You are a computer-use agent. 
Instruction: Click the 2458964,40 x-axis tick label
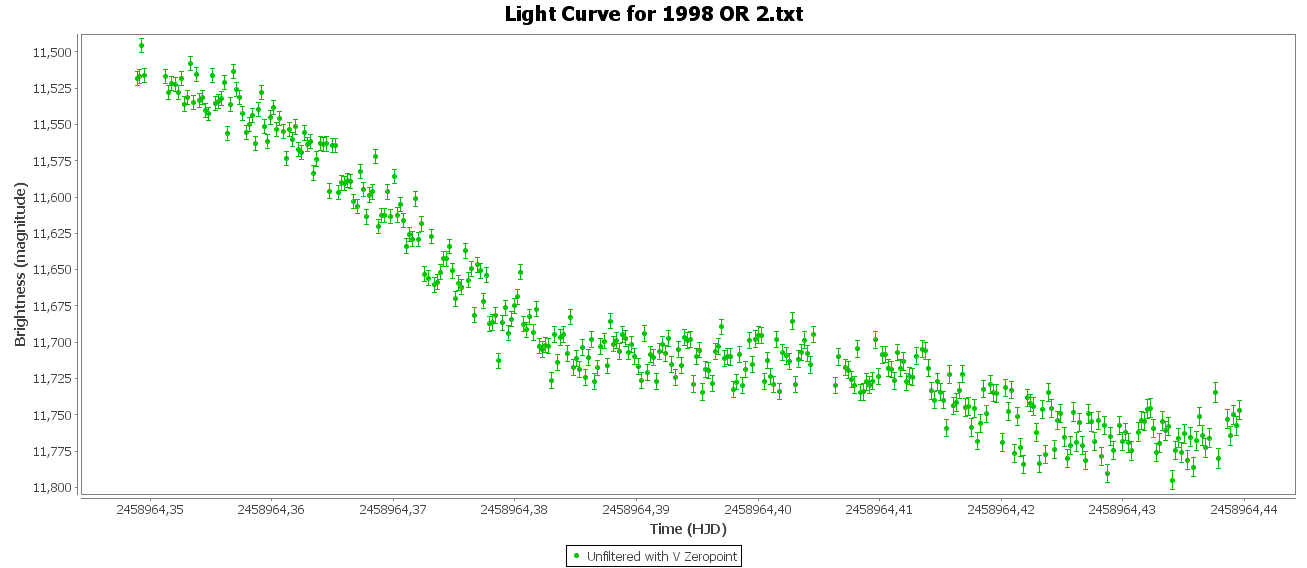757,510
